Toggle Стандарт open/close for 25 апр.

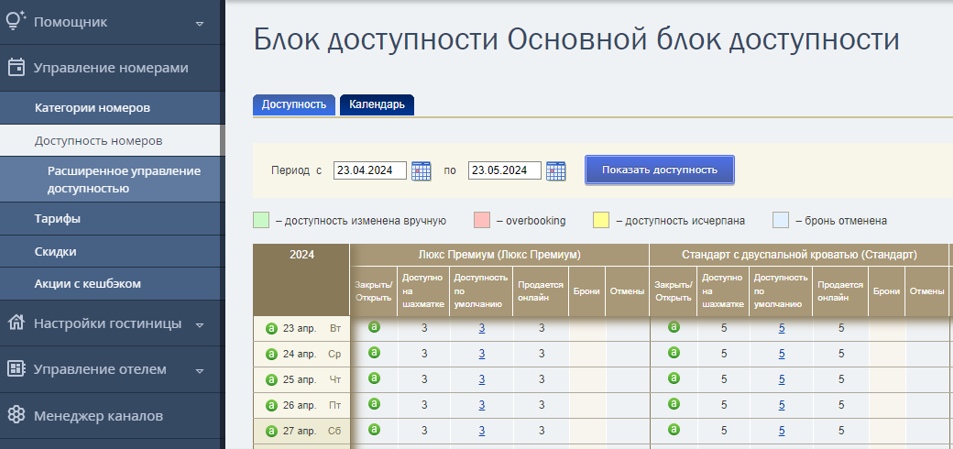[x=673, y=378]
